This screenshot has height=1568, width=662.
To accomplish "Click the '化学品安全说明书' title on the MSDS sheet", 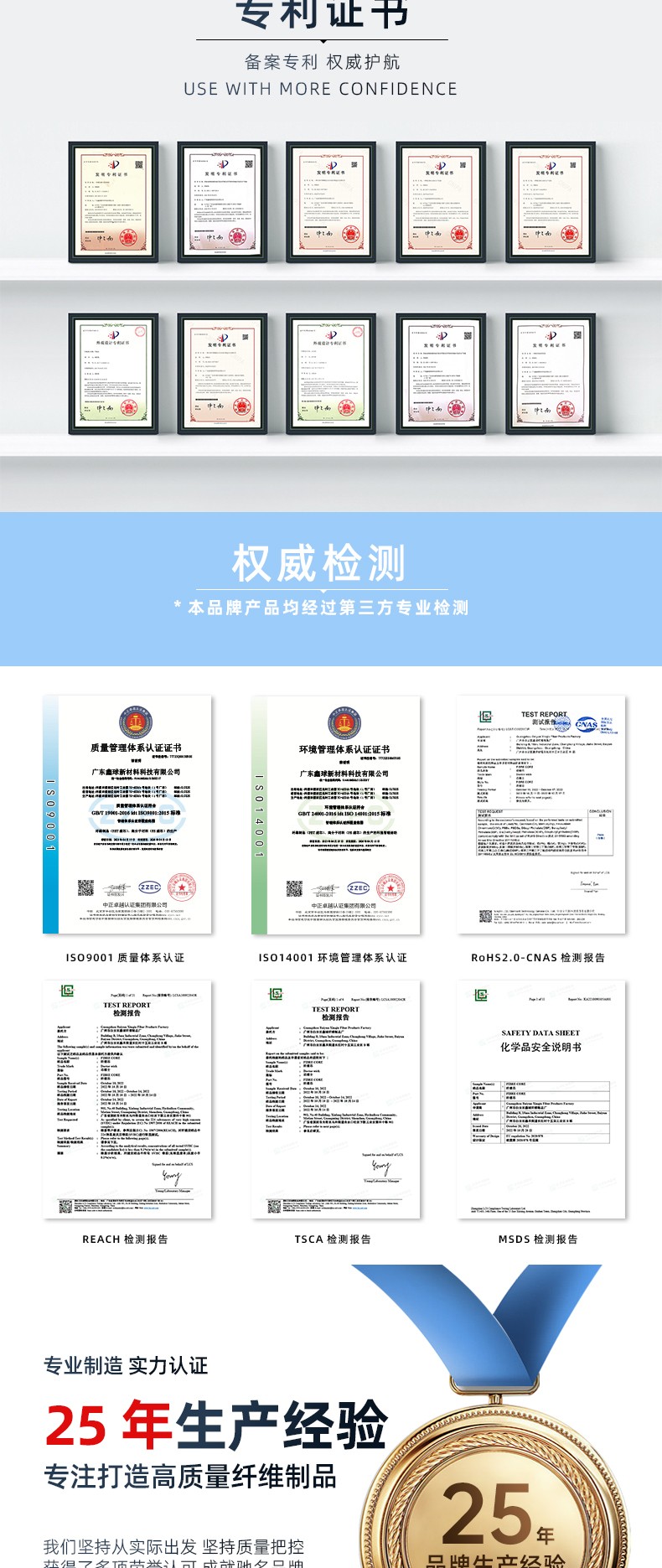I will 540,1048.
